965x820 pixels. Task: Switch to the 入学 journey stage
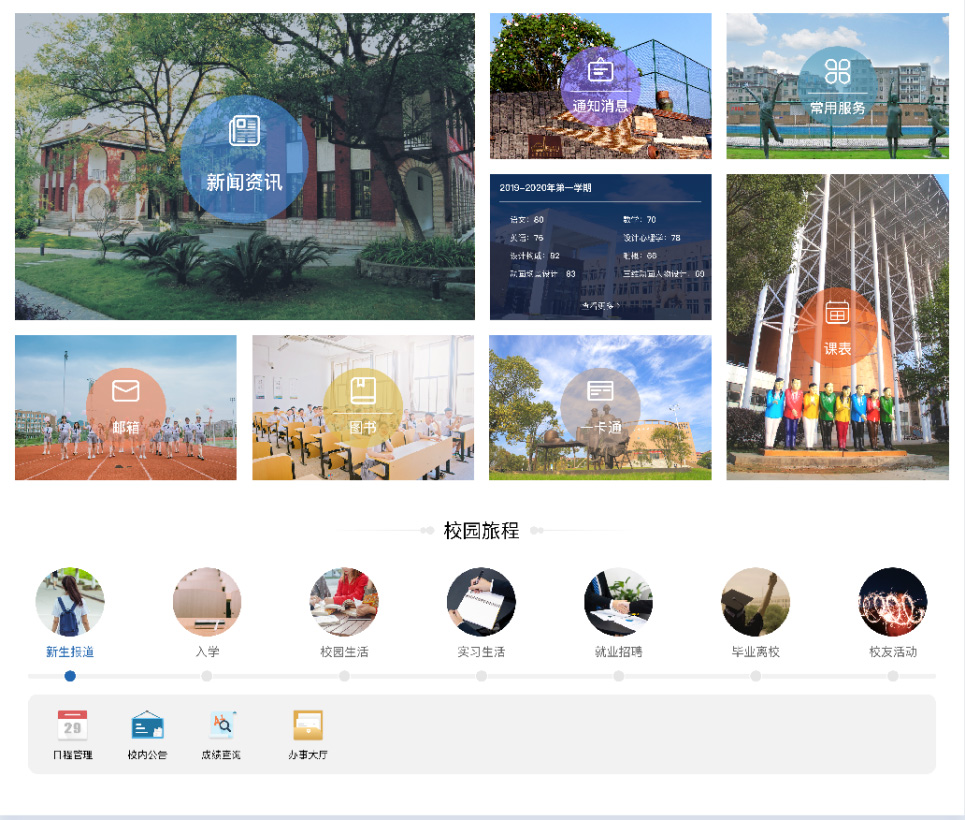207,602
